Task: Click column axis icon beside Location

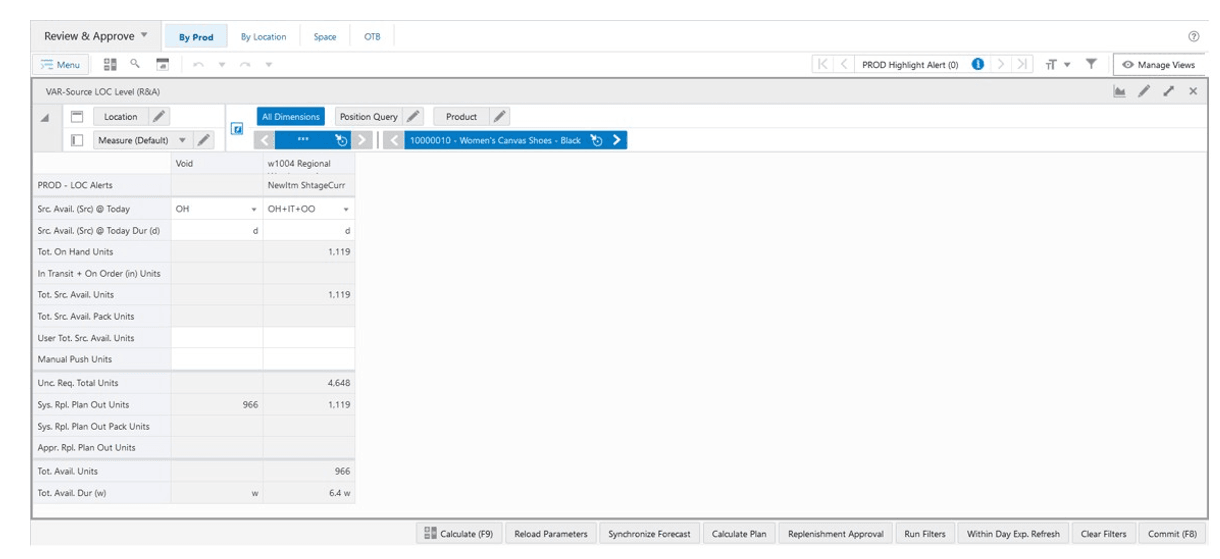Action: pos(75,118)
